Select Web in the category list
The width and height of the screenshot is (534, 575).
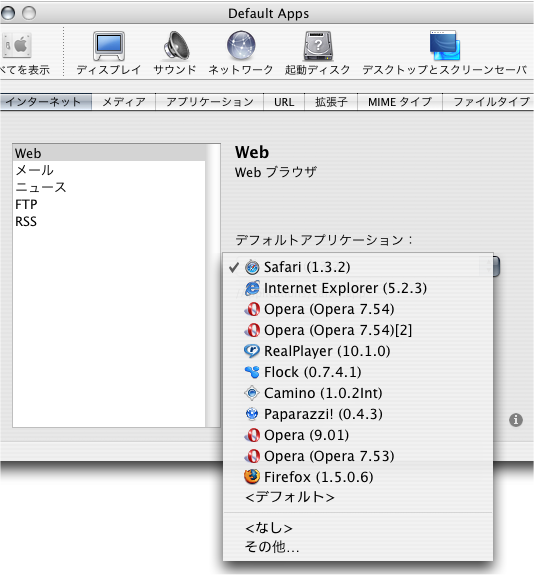click(x=109, y=153)
